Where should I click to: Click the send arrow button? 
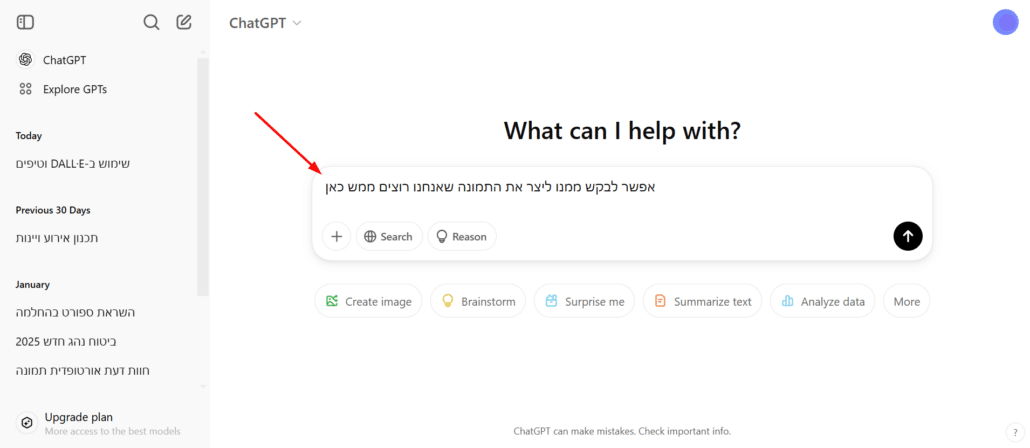click(908, 236)
